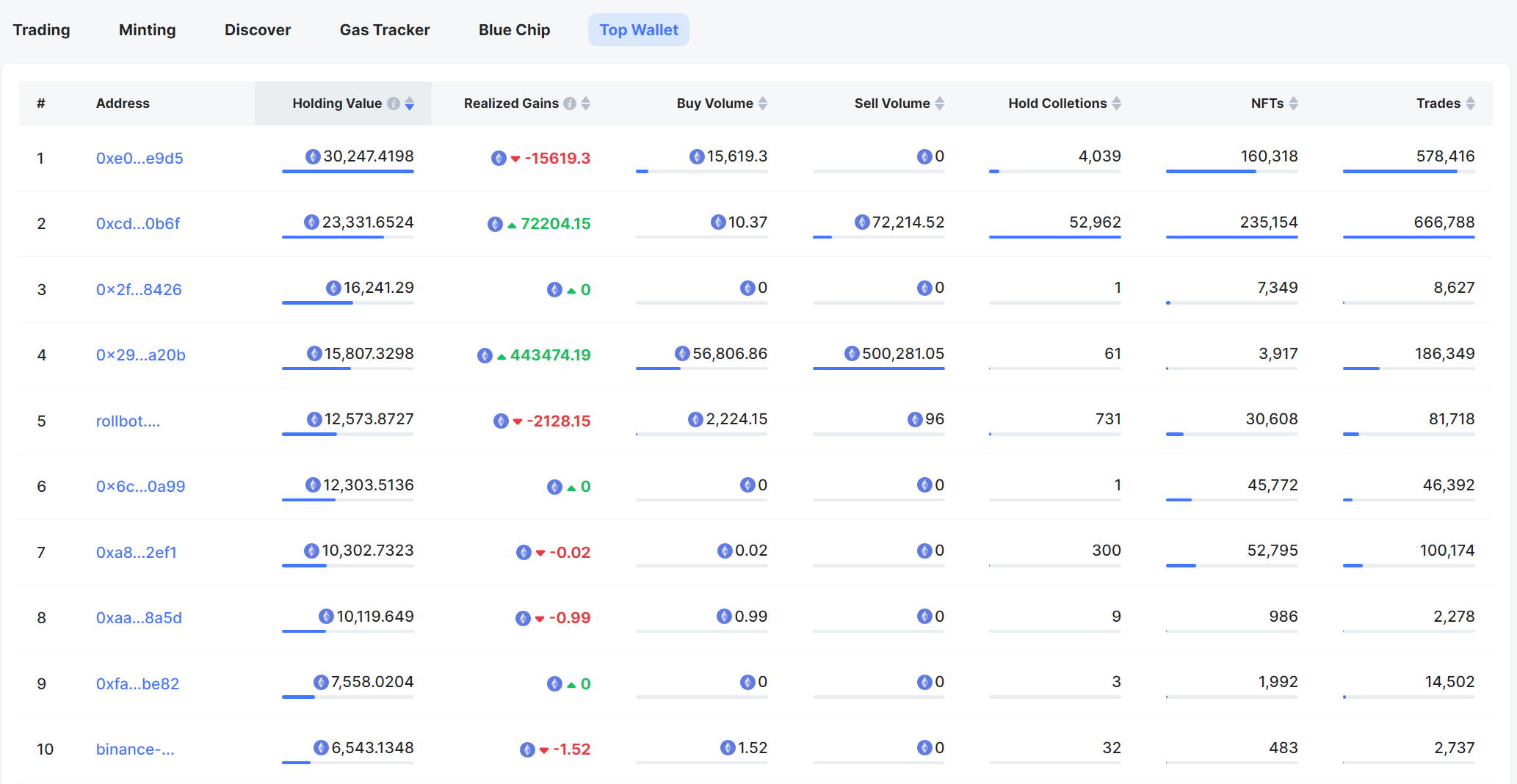Sort by Hold Colletions column arrows
This screenshot has width=1517, height=784.
[1117, 104]
